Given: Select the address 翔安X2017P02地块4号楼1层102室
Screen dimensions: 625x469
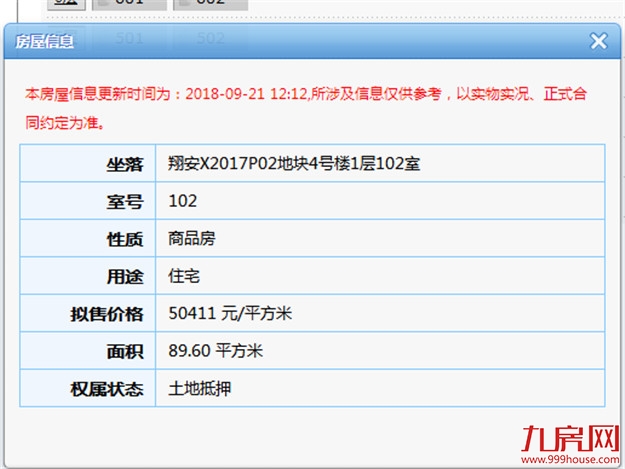Looking at the screenshot, I should tap(294, 163).
